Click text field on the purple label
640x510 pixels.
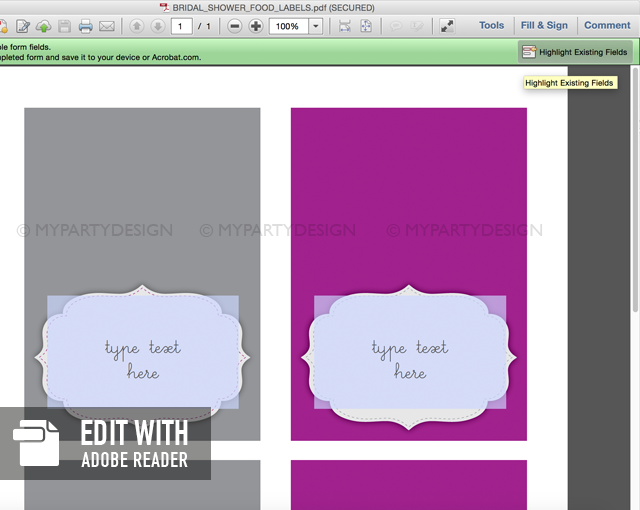click(x=409, y=353)
